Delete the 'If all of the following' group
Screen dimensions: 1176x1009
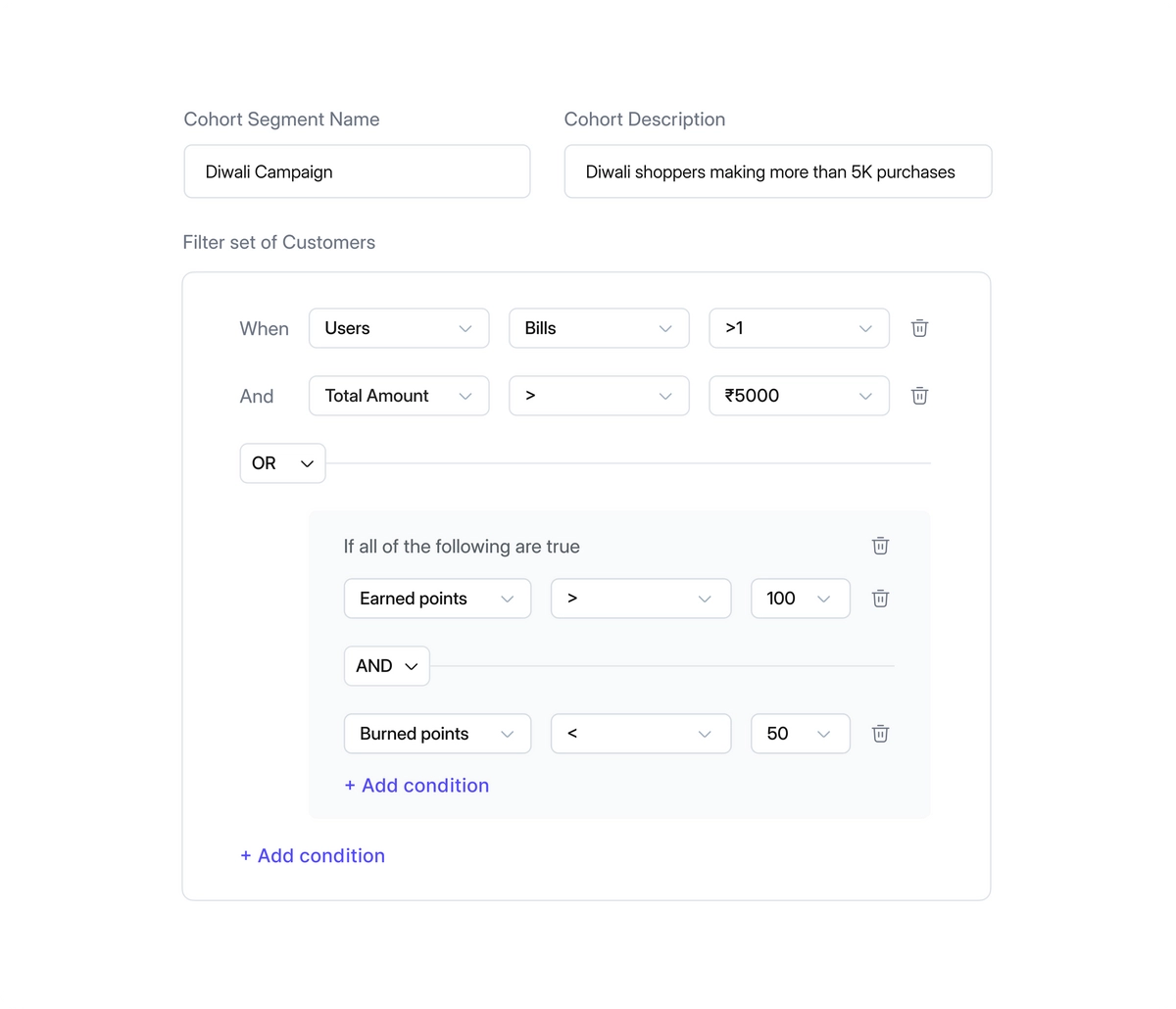(x=880, y=546)
